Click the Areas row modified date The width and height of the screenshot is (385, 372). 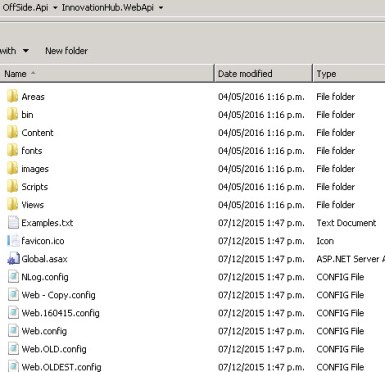[261, 97]
